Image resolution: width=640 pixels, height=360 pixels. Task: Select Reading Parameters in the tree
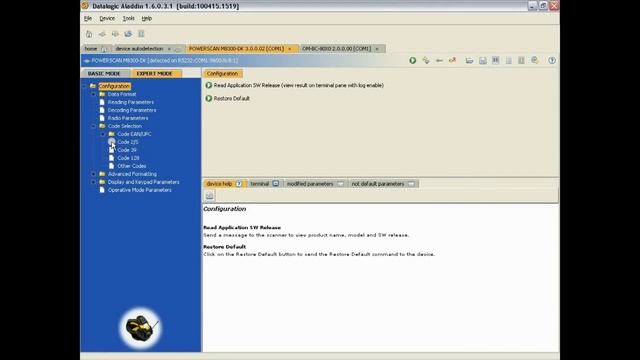tap(131, 102)
